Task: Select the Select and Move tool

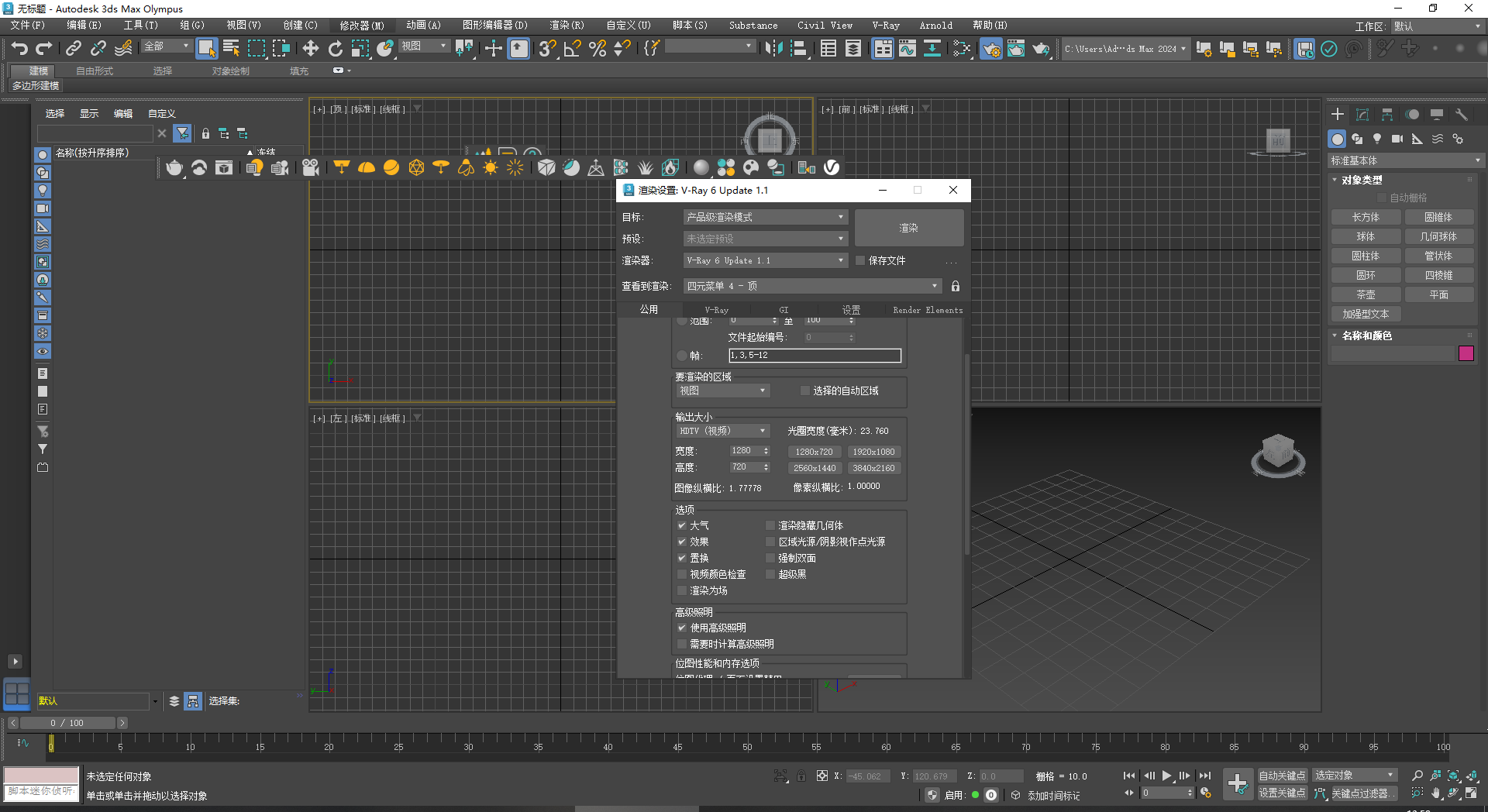Action: (x=310, y=49)
